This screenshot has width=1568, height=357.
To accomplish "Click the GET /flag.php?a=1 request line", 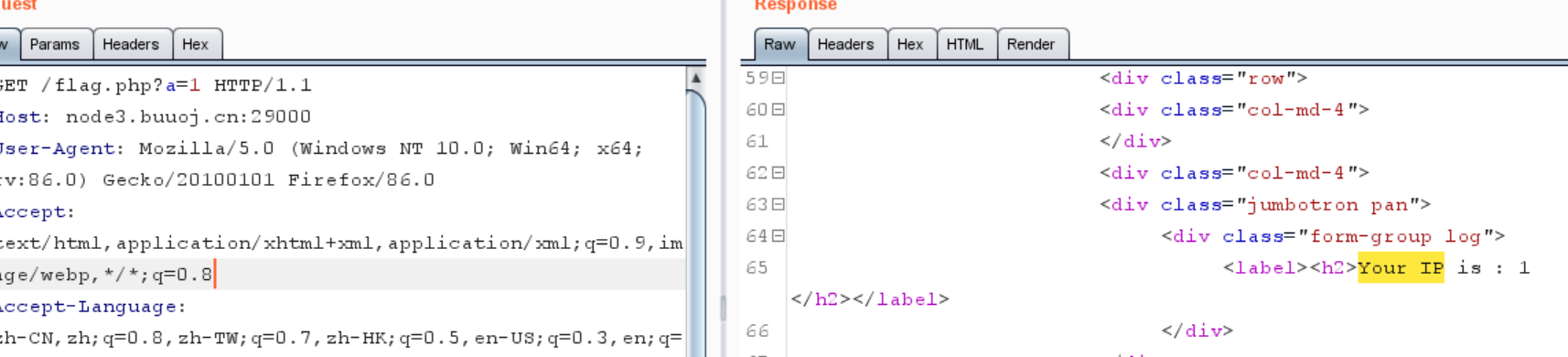I will coord(155,85).
